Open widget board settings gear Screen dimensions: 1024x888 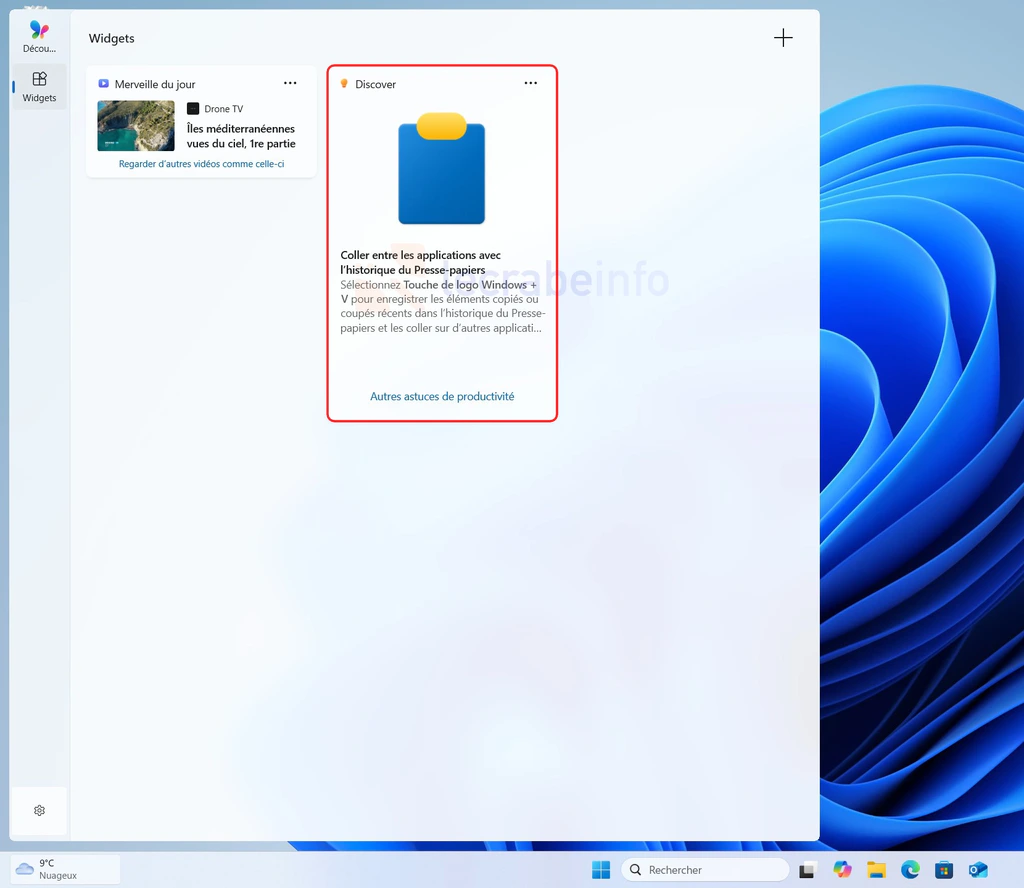click(39, 810)
